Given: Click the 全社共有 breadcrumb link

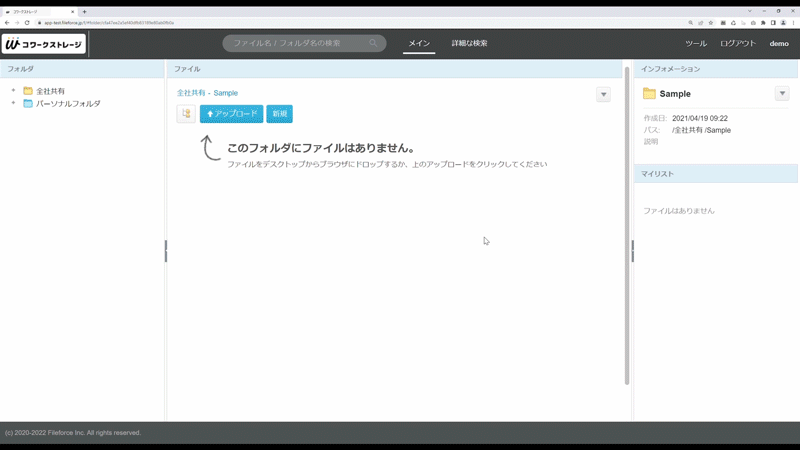Looking at the screenshot, I should [x=190, y=93].
